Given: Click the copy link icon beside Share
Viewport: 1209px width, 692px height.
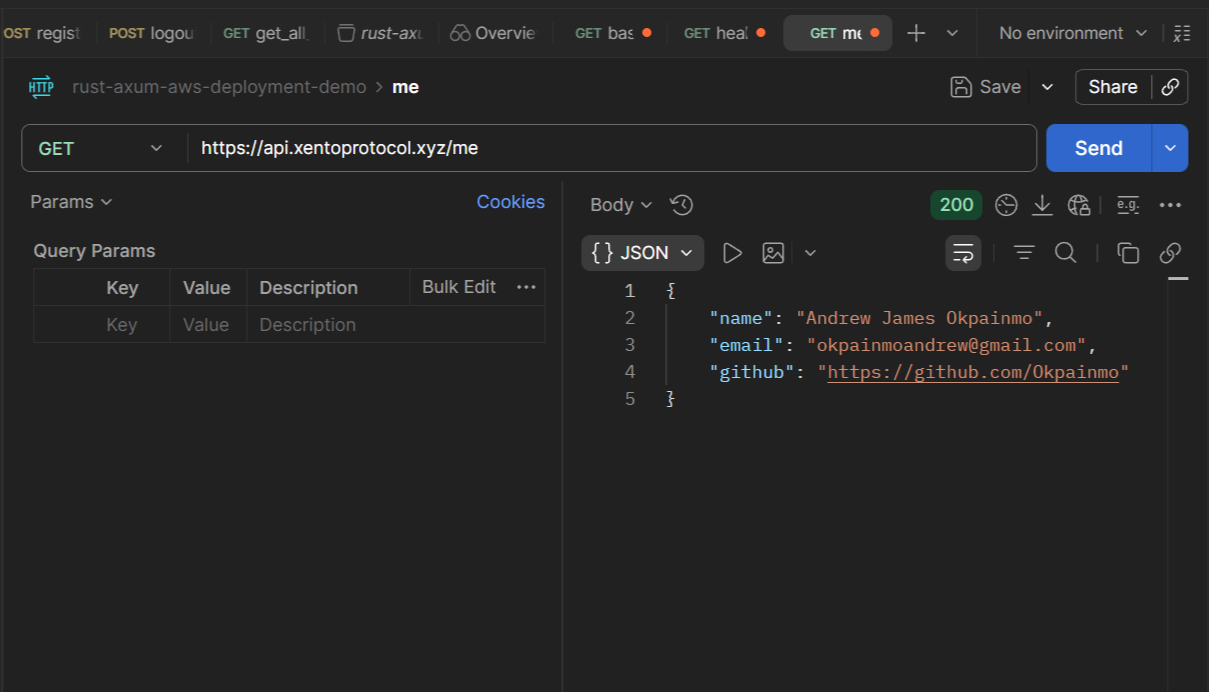Looking at the screenshot, I should (1170, 87).
